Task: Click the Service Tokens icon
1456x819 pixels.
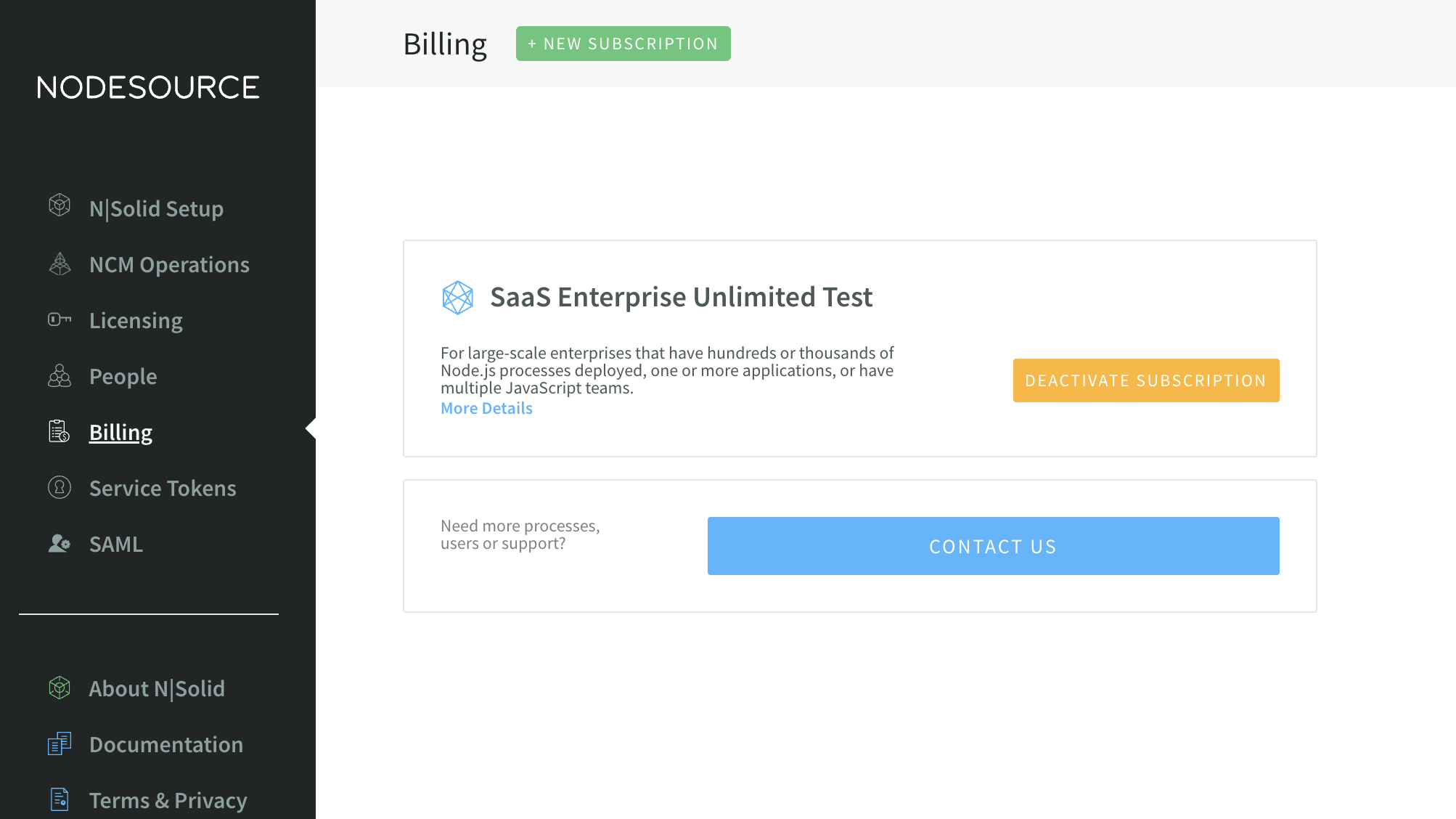Action: (59, 488)
